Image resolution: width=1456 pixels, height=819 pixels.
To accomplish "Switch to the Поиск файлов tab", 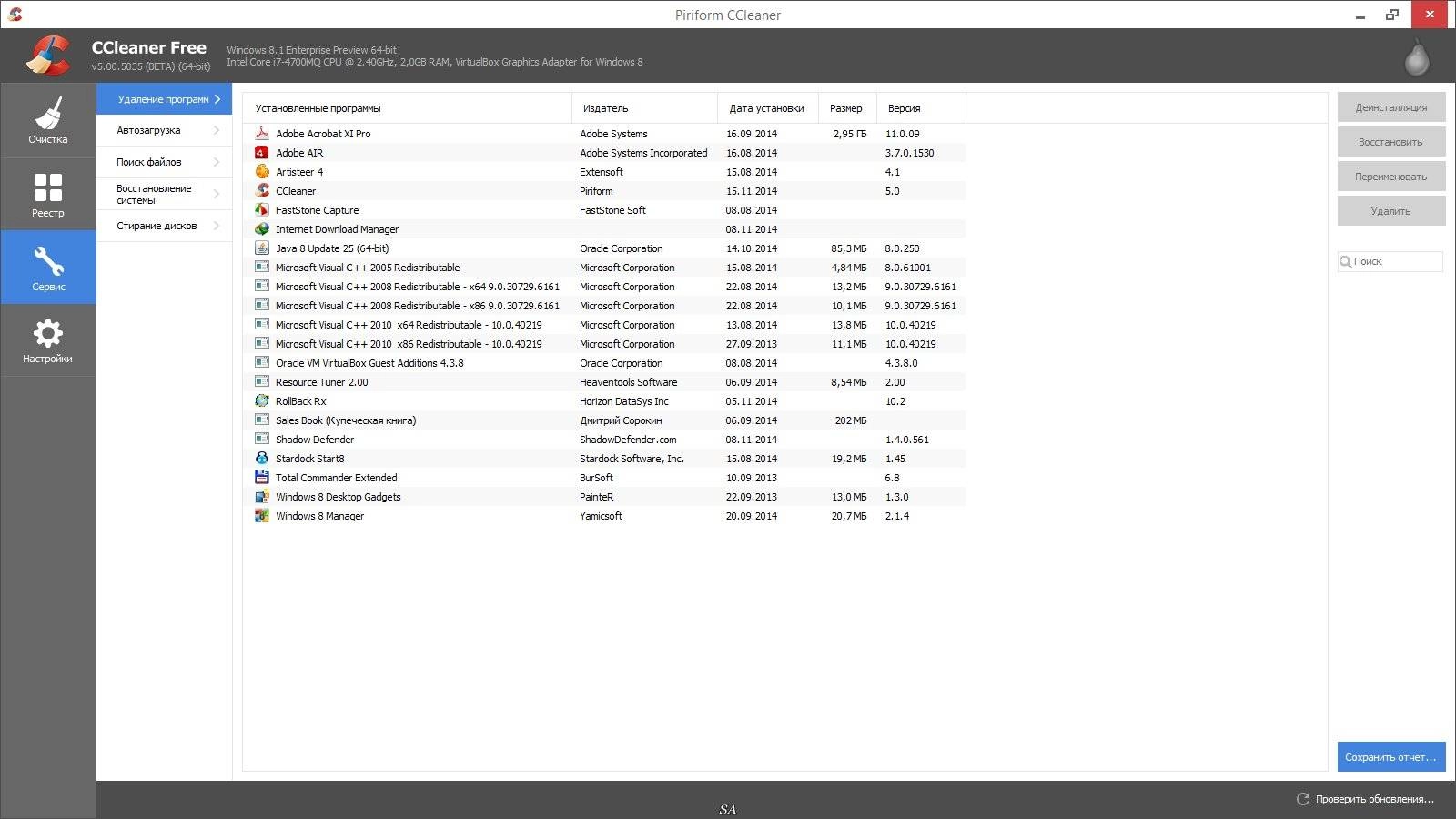I will (165, 162).
